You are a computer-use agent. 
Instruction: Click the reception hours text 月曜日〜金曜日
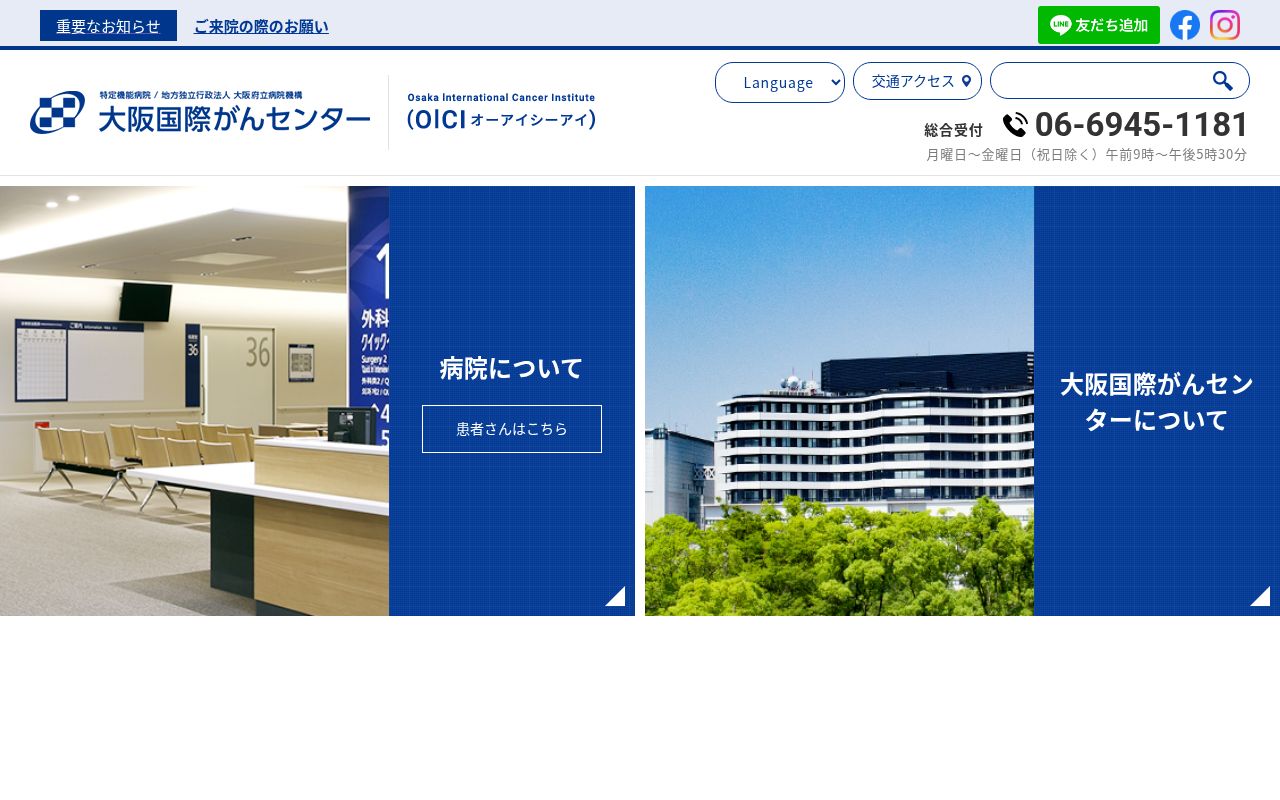coord(1086,155)
